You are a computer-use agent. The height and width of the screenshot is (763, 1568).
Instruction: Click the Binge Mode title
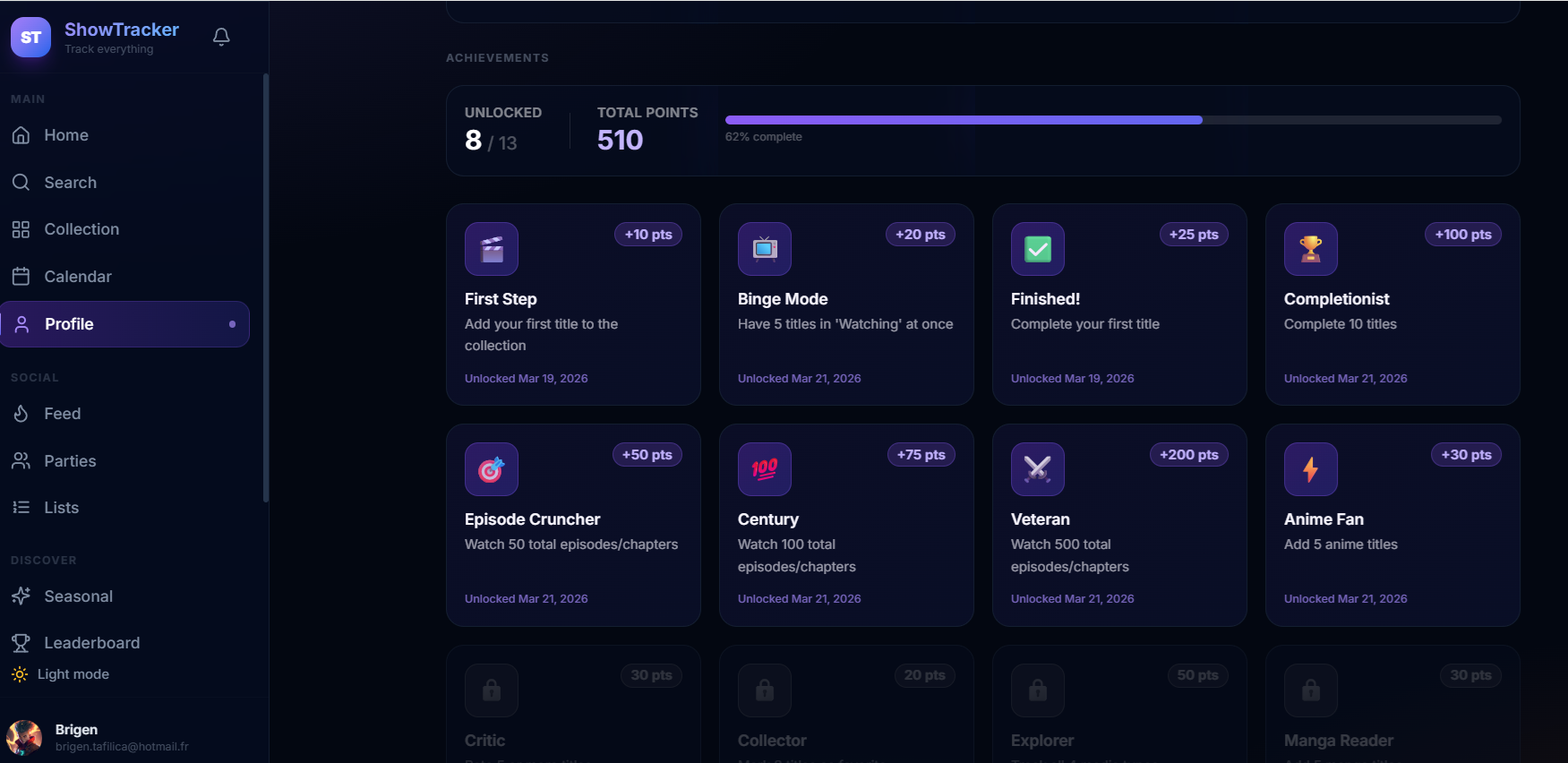pyautogui.click(x=783, y=299)
